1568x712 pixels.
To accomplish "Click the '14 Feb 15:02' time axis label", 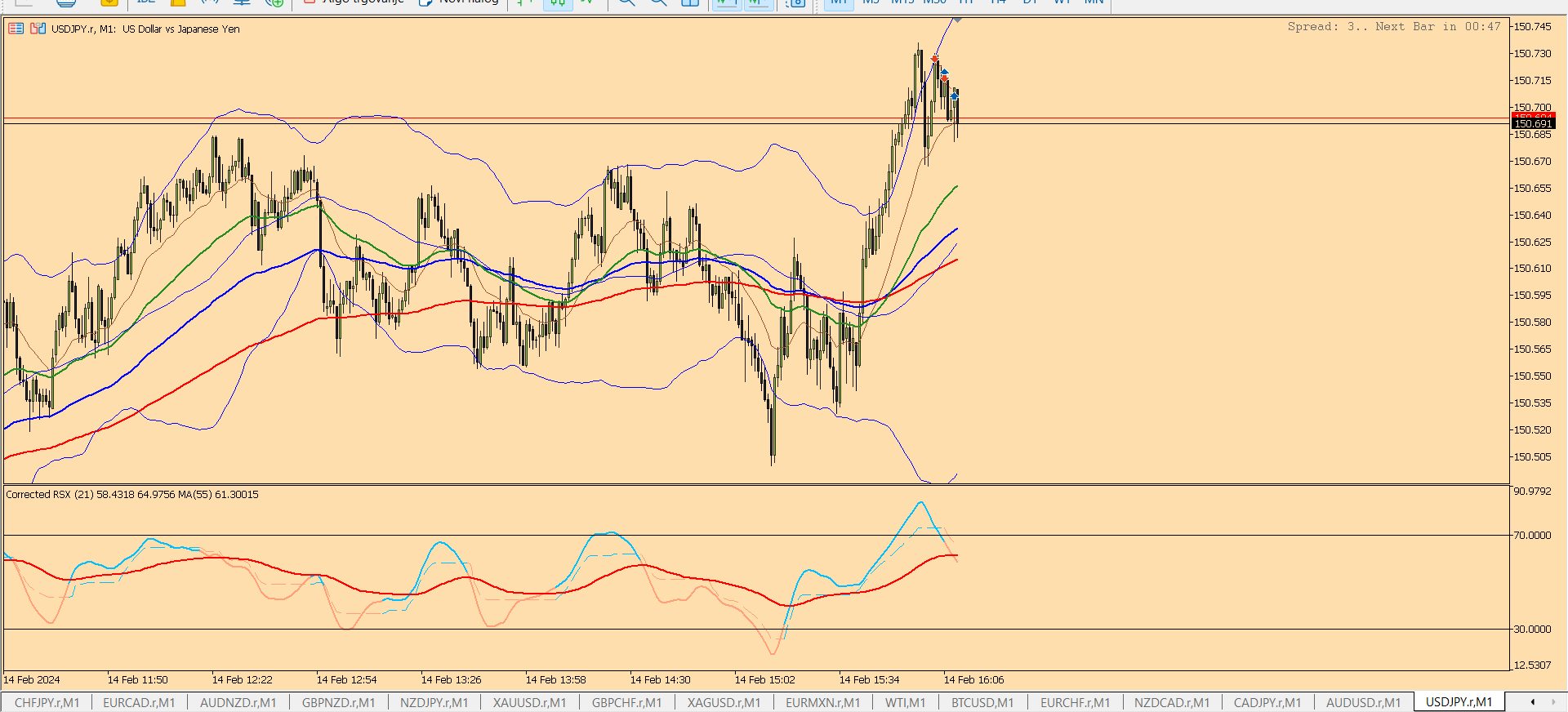I will (765, 679).
